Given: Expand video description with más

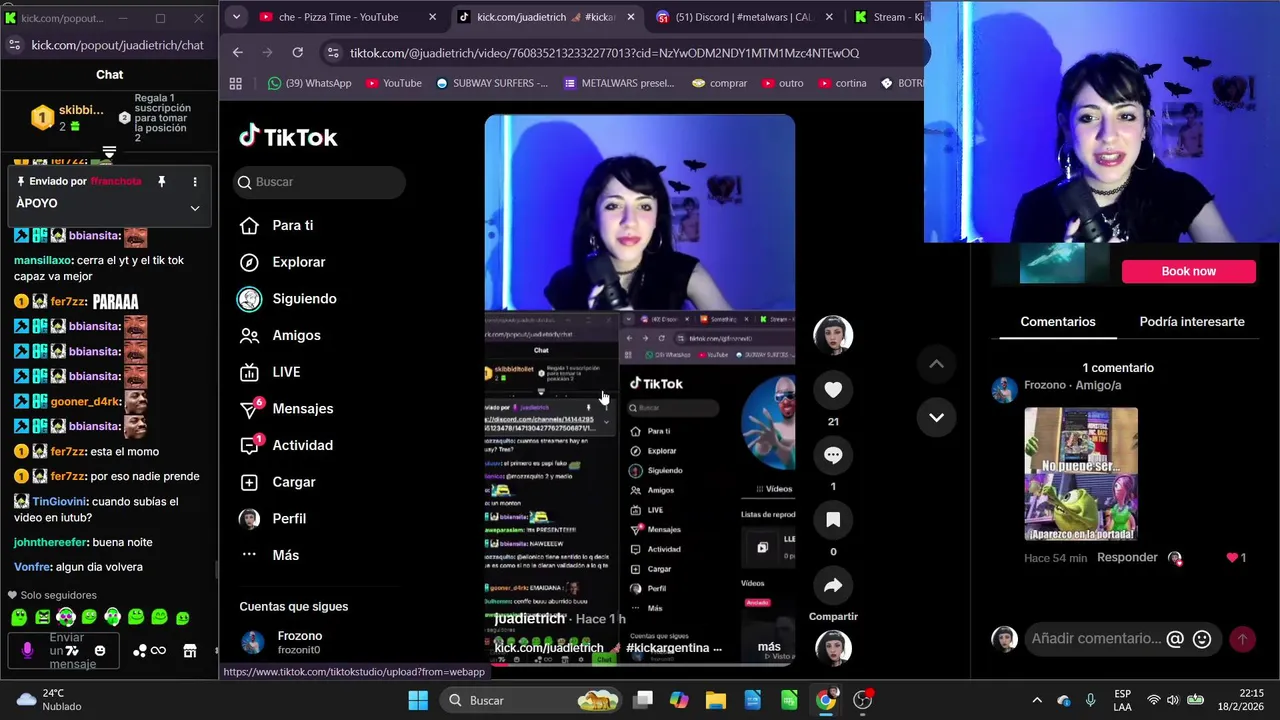Looking at the screenshot, I should pos(769,647).
